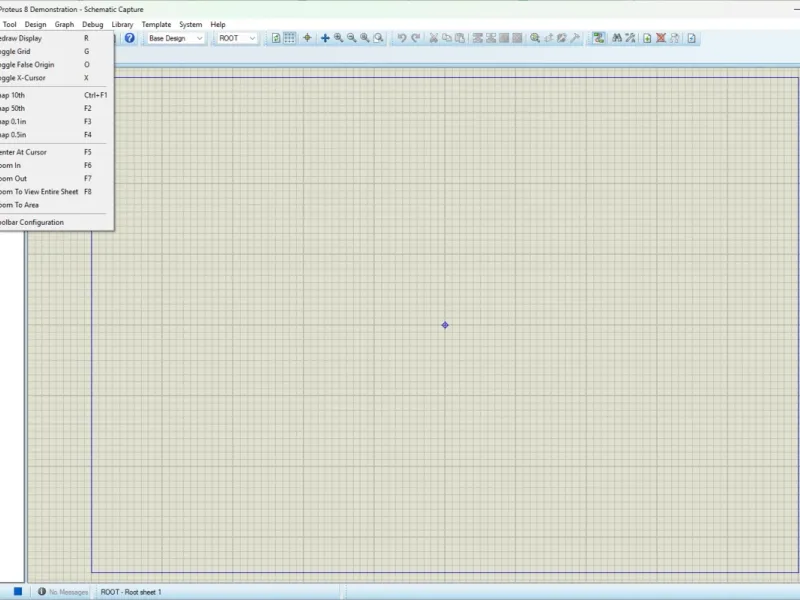Click the Center At Cursor blue cross icon
Image resolution: width=800 pixels, height=600 pixels.
point(325,38)
